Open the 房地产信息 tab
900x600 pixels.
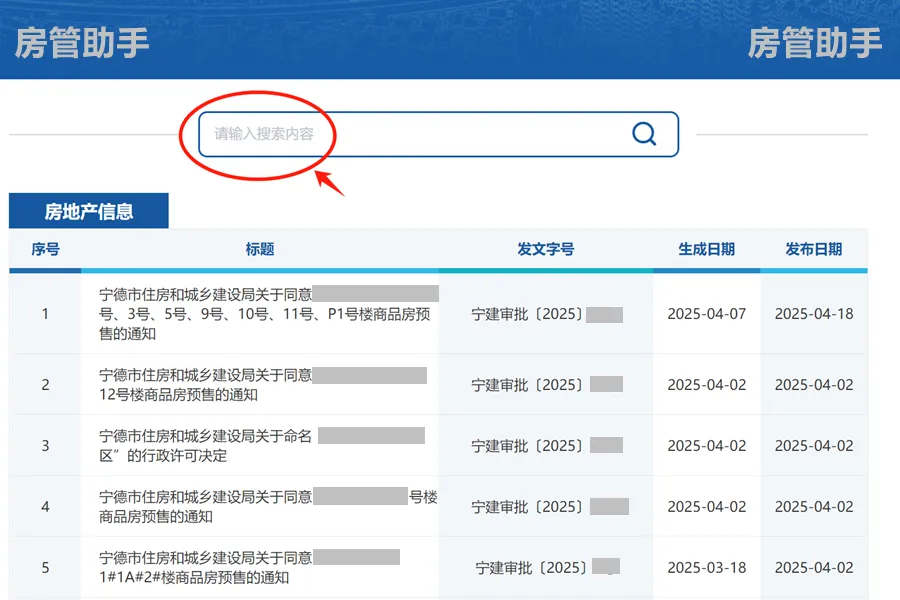tap(89, 211)
